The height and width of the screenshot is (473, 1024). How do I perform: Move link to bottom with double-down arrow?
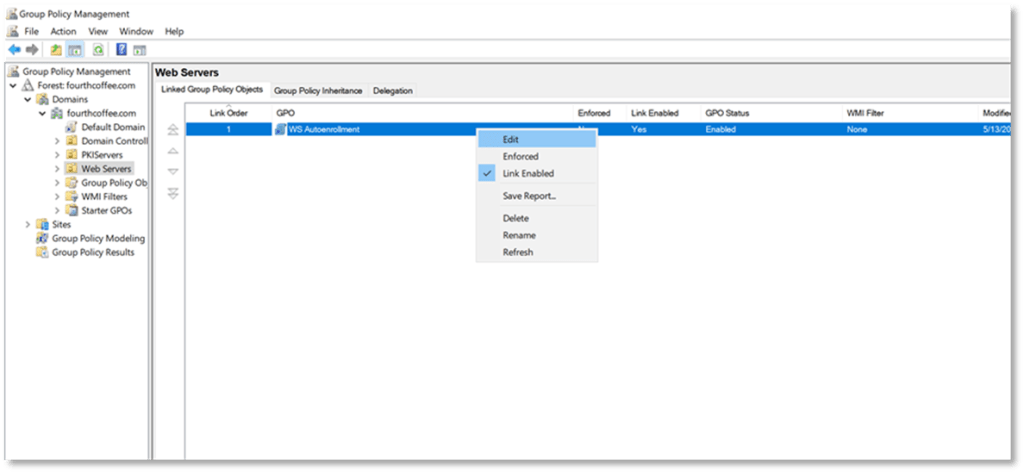point(173,192)
